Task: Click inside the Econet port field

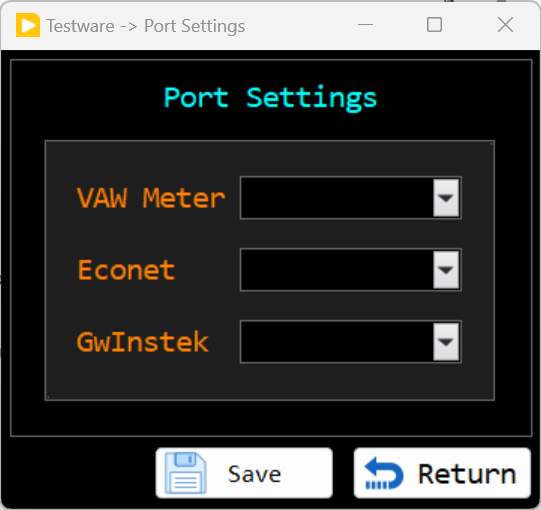Action: click(x=337, y=270)
